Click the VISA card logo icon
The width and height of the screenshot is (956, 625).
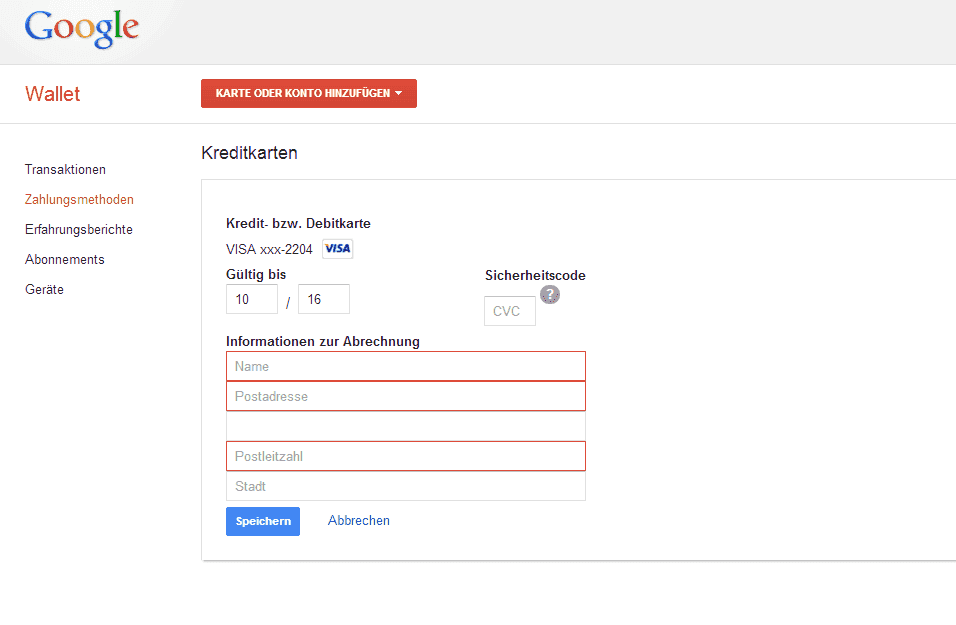tap(337, 249)
